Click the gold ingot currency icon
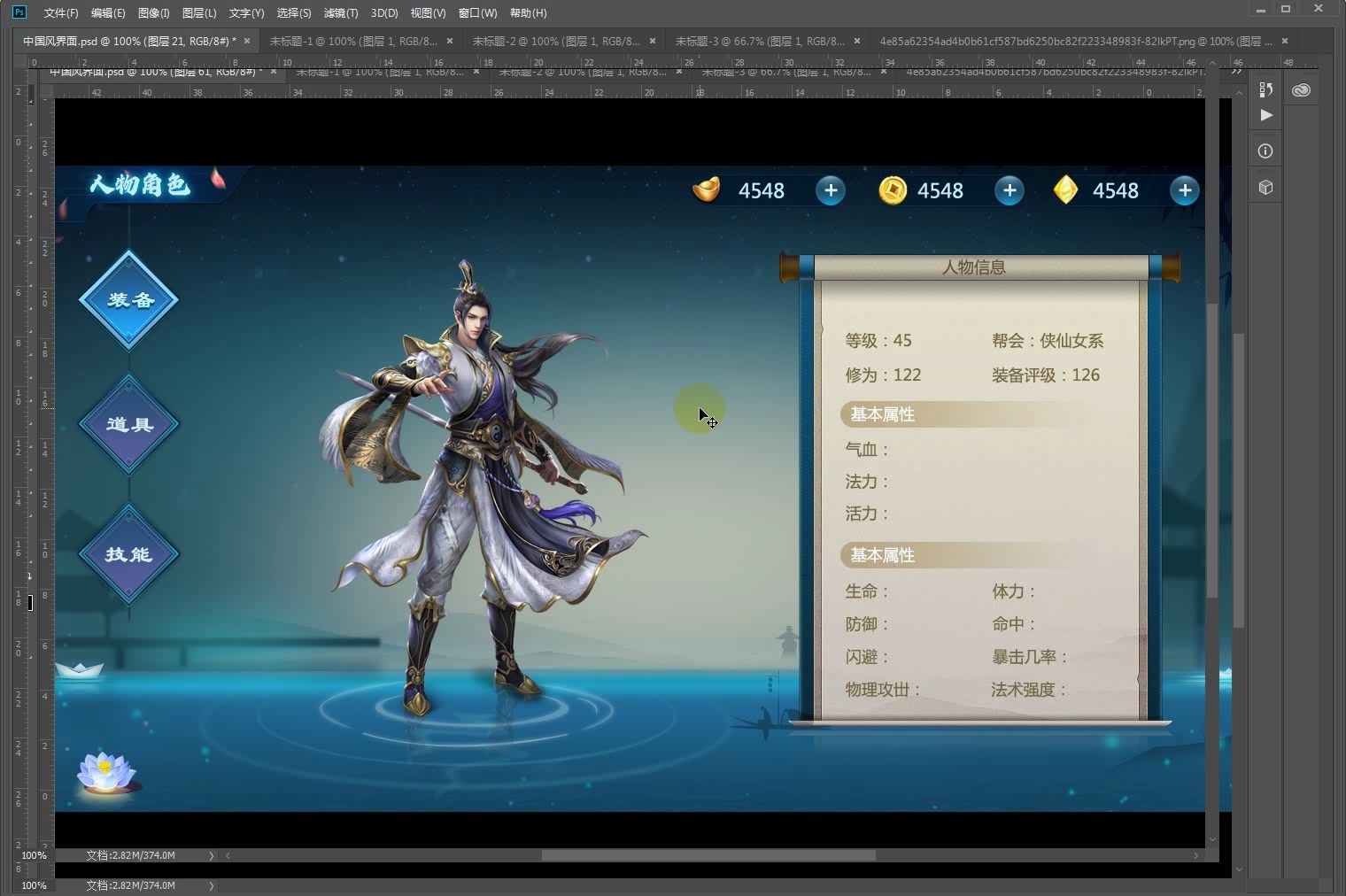The width and height of the screenshot is (1346, 896). pyautogui.click(x=706, y=189)
